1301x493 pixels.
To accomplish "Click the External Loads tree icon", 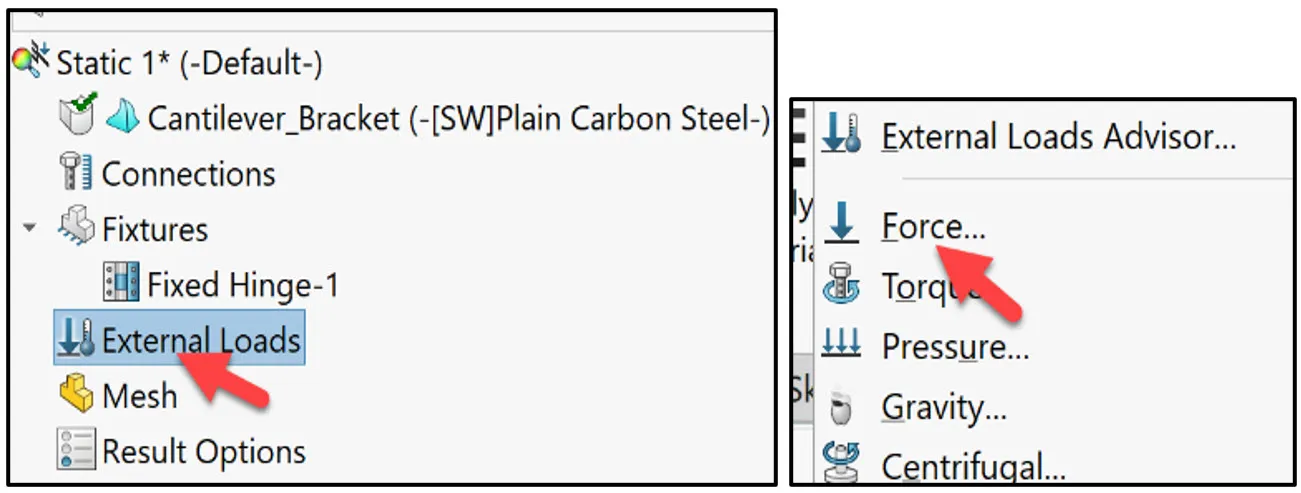I will pos(76,340).
